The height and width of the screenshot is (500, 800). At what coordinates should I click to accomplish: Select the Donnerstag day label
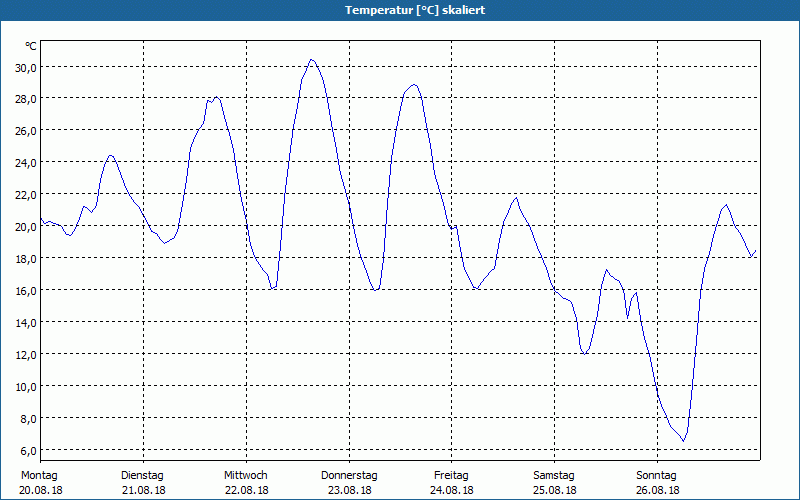click(348, 475)
